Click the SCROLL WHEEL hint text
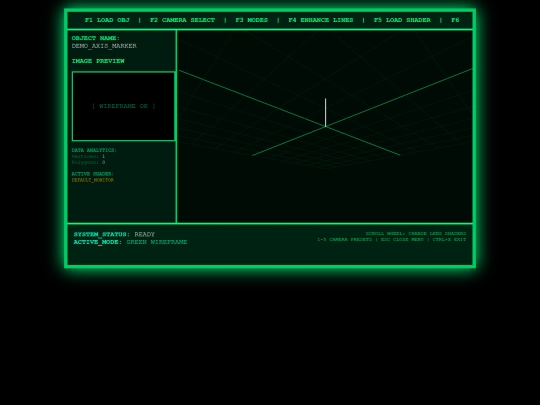Screen dimensions: 540x405 click(416, 233)
